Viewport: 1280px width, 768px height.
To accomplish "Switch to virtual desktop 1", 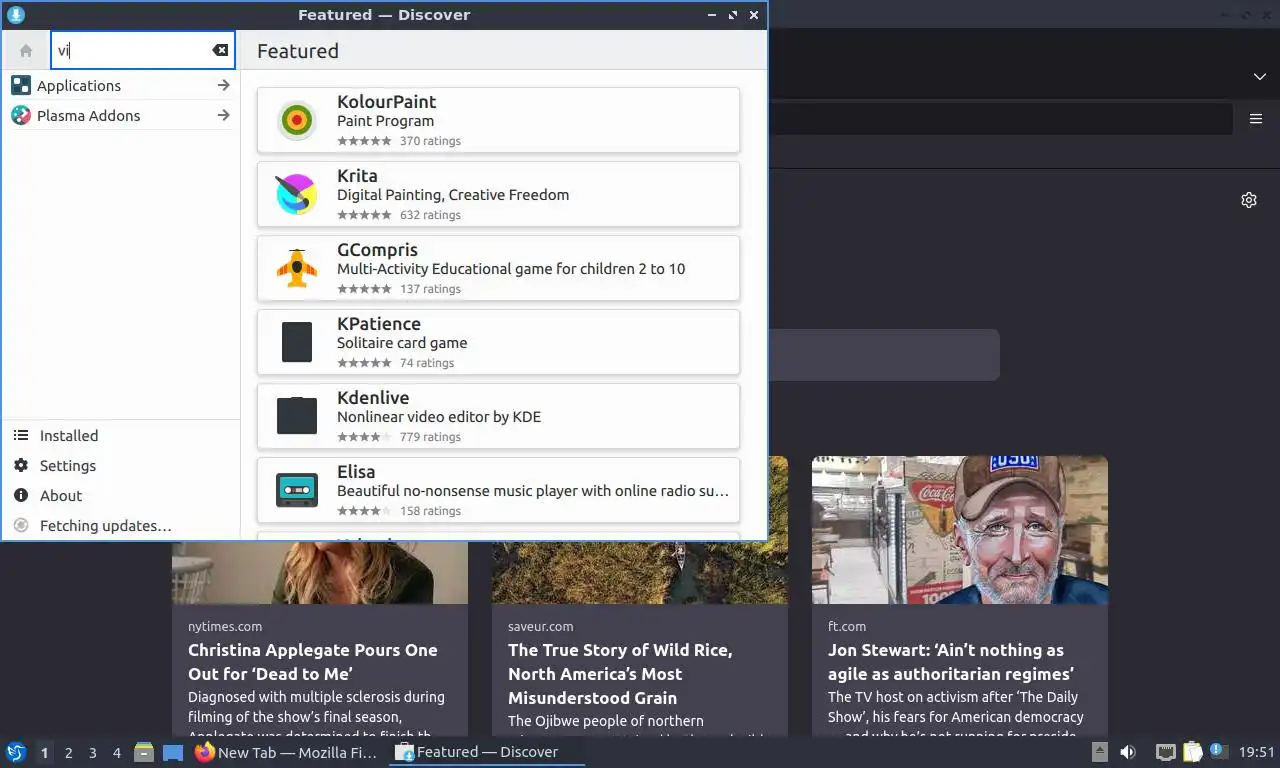I will click(x=44, y=753).
